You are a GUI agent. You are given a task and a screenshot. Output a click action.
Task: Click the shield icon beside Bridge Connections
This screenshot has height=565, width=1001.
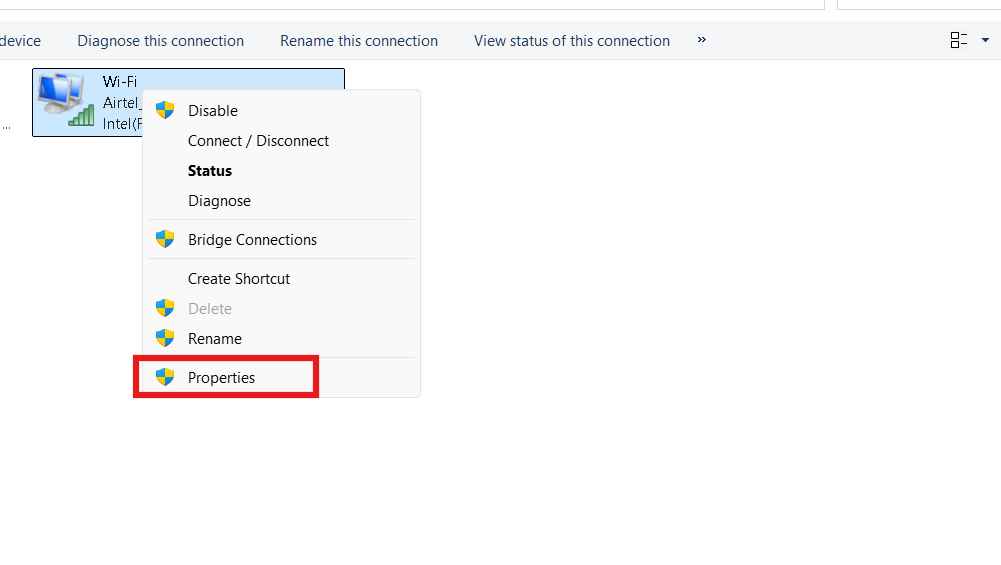click(165, 240)
